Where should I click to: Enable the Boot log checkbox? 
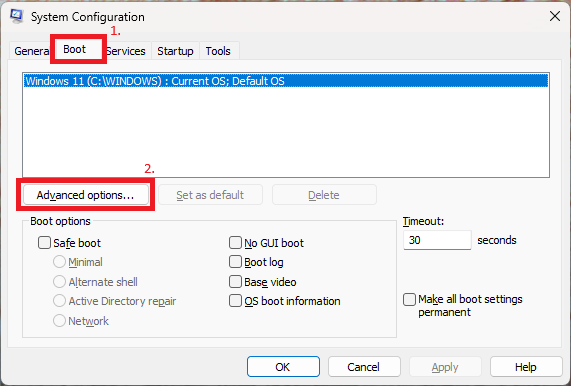[x=235, y=262]
